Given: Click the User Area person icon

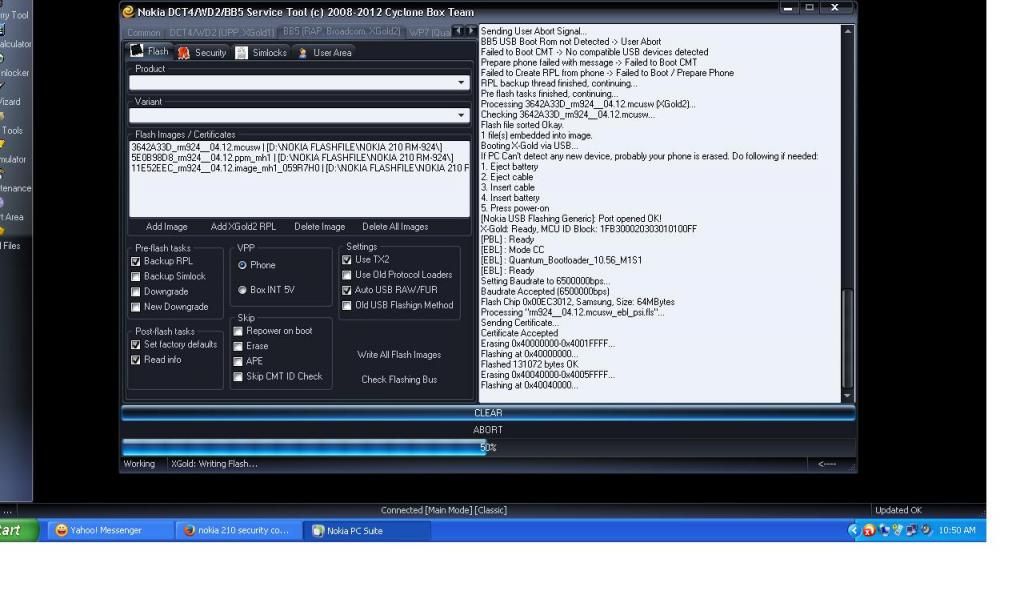Looking at the screenshot, I should [303, 53].
